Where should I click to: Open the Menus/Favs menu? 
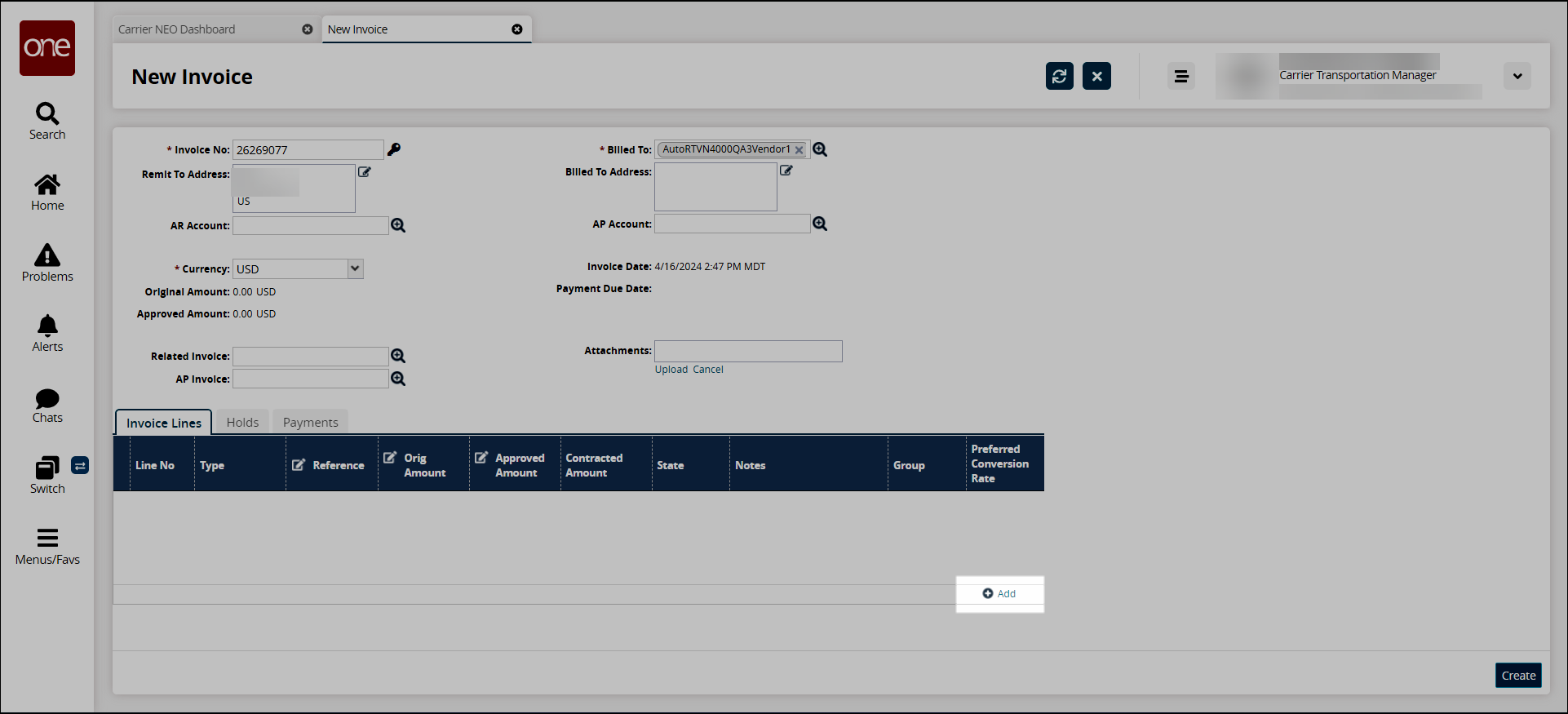(47, 547)
